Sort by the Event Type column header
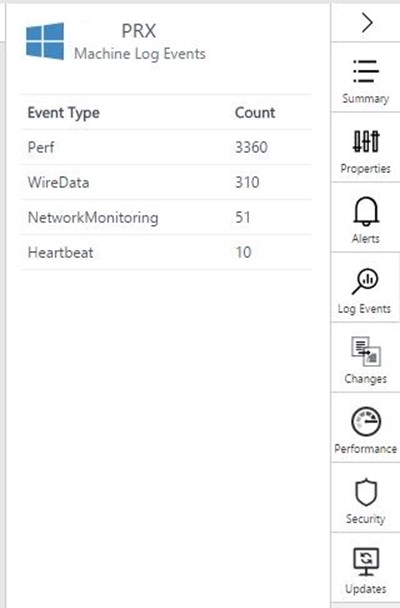The width and height of the screenshot is (400, 608). coord(64,113)
